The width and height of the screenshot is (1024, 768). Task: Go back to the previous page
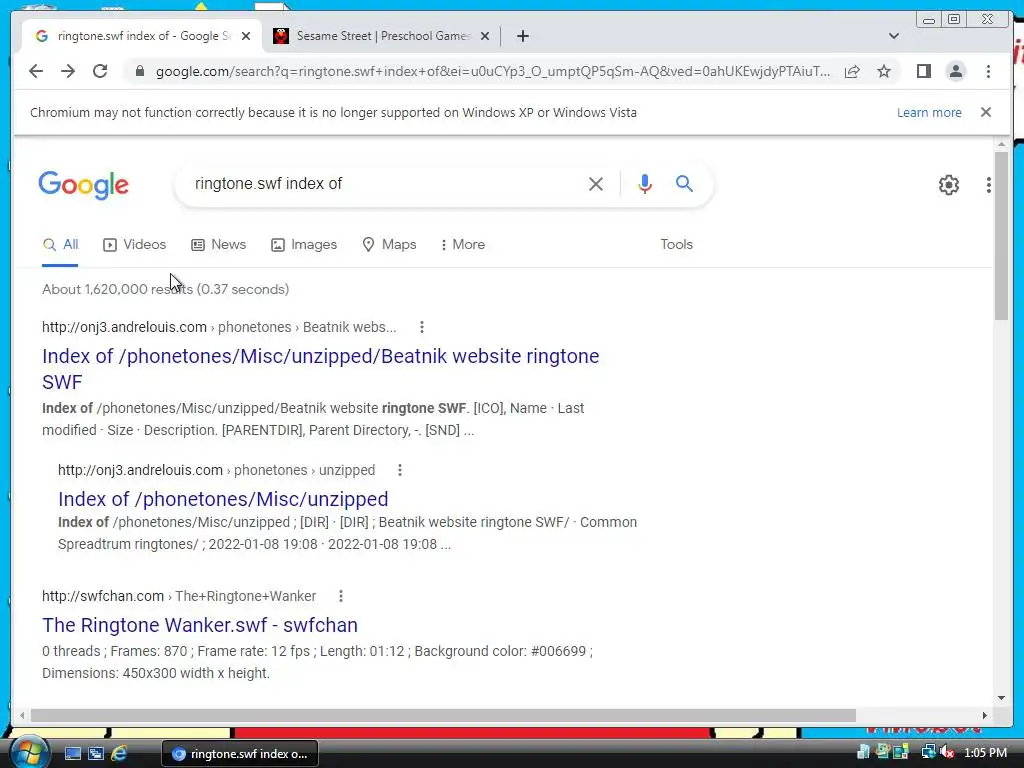click(36, 71)
